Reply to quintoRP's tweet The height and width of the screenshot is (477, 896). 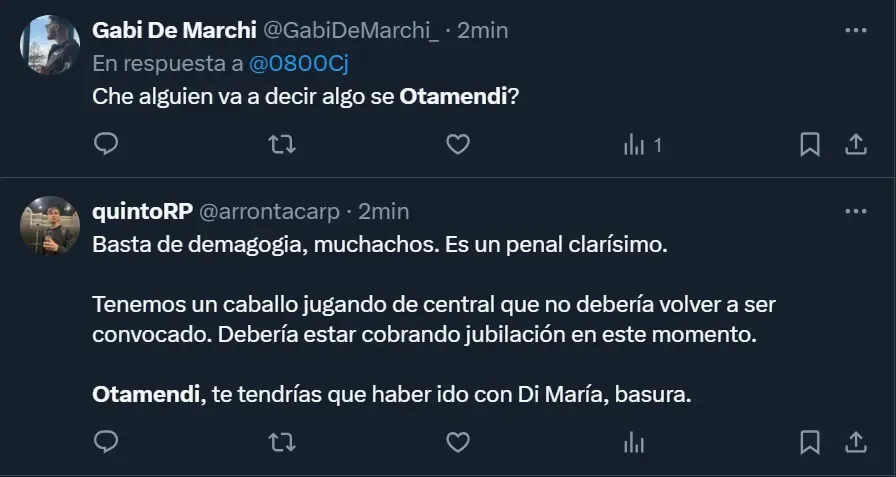click(x=106, y=441)
